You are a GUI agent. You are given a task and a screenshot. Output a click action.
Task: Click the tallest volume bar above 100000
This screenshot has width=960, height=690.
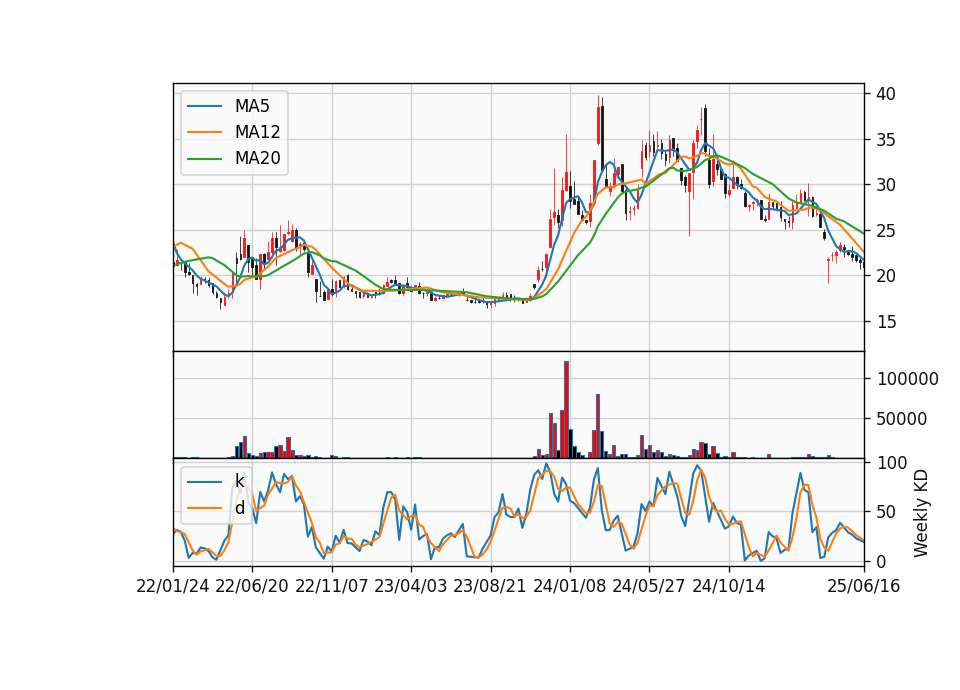click(566, 410)
